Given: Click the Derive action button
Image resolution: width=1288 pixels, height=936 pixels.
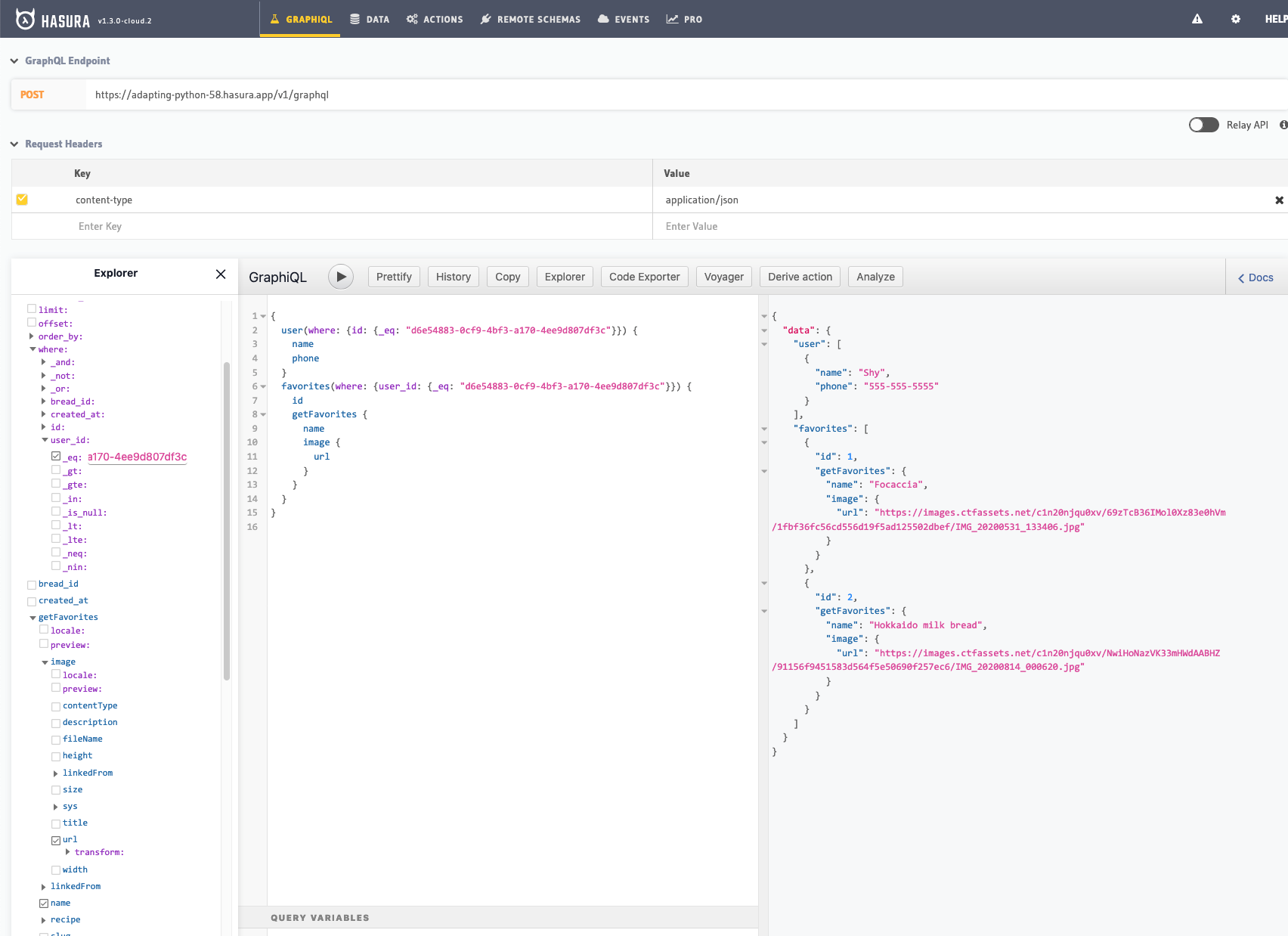Looking at the screenshot, I should tap(800, 277).
